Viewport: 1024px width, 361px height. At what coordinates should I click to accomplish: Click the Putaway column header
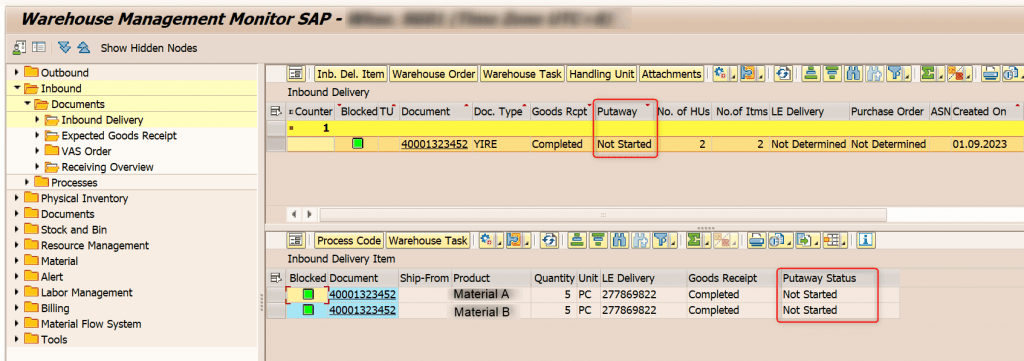pos(625,112)
